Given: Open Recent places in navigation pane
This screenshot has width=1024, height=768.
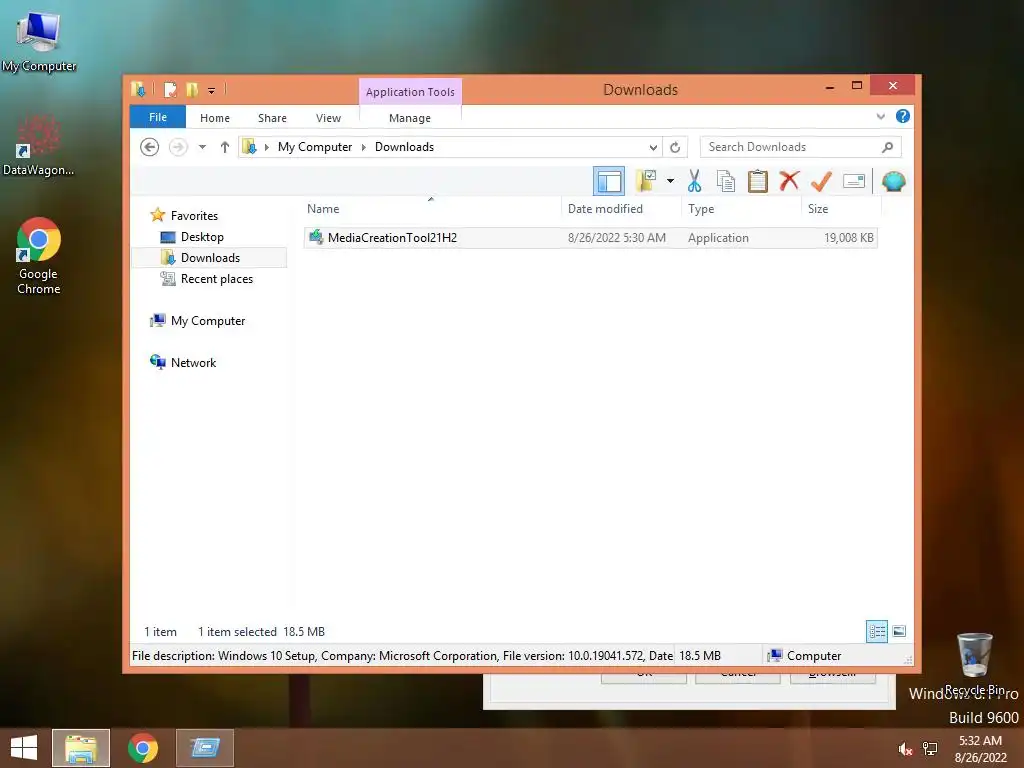Looking at the screenshot, I should 216,279.
